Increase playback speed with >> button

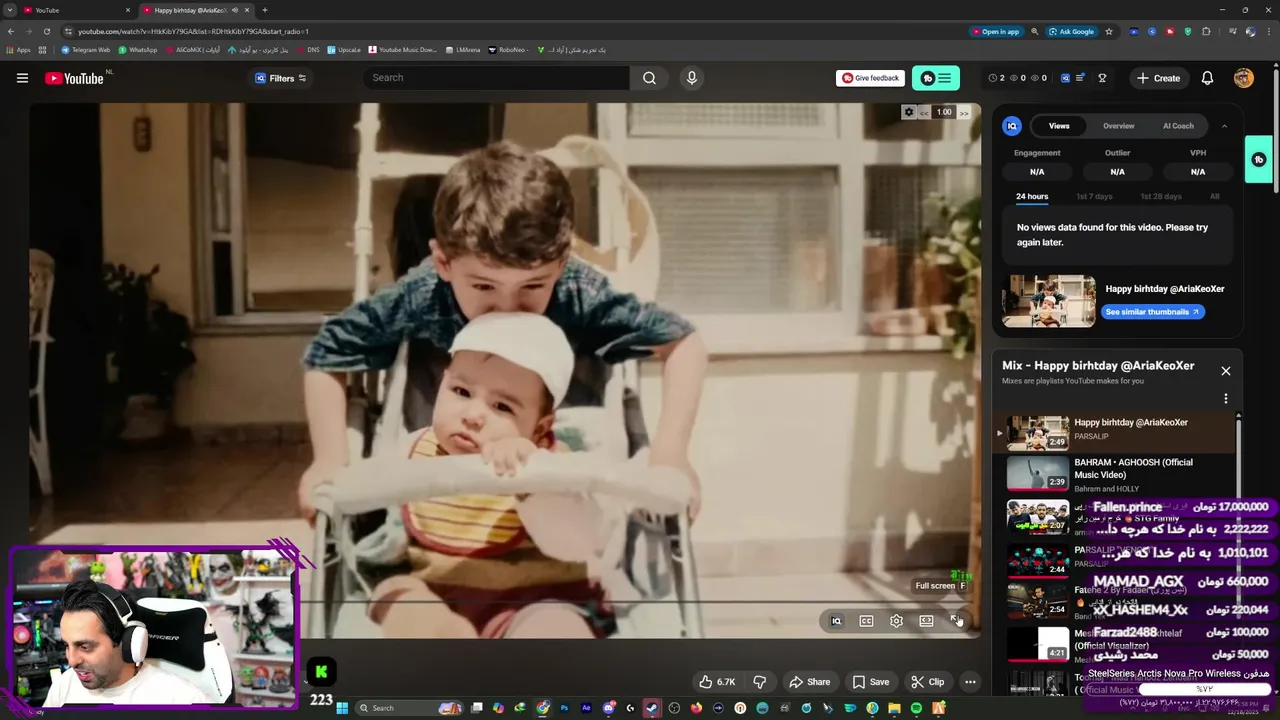click(964, 113)
